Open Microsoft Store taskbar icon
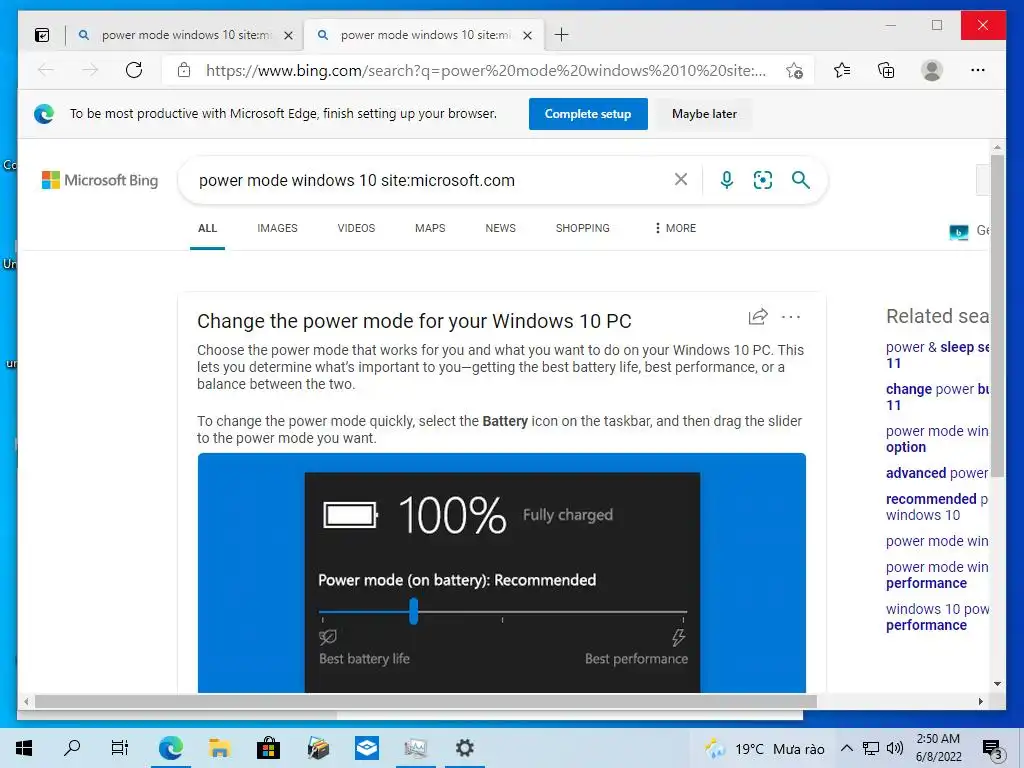 pyautogui.click(x=268, y=748)
